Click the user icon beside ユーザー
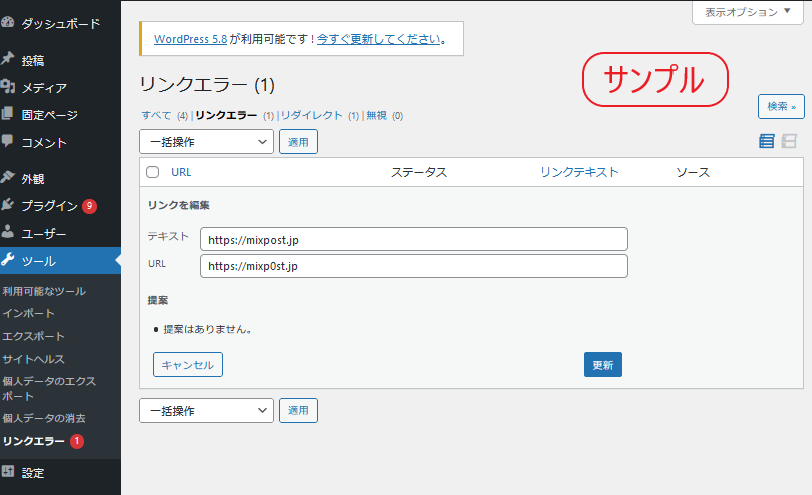The image size is (812, 495). (8, 233)
